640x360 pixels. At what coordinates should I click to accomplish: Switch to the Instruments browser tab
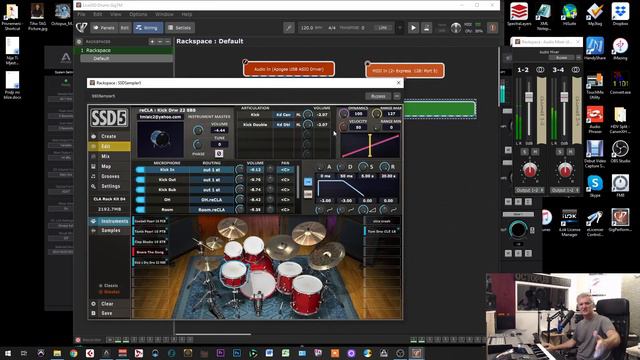point(109,221)
